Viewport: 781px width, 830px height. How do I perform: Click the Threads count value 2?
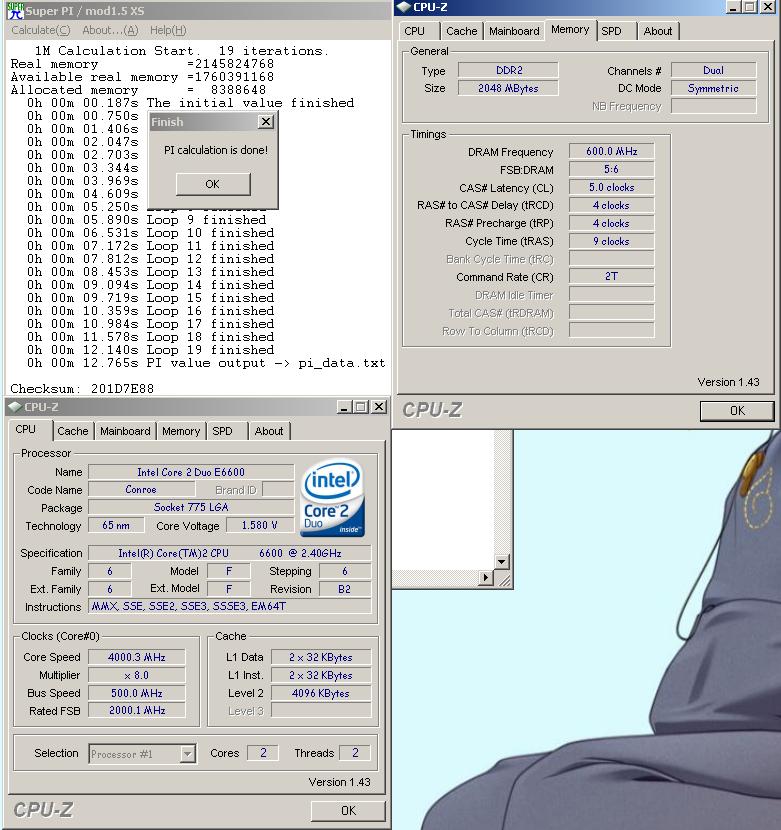coord(355,753)
